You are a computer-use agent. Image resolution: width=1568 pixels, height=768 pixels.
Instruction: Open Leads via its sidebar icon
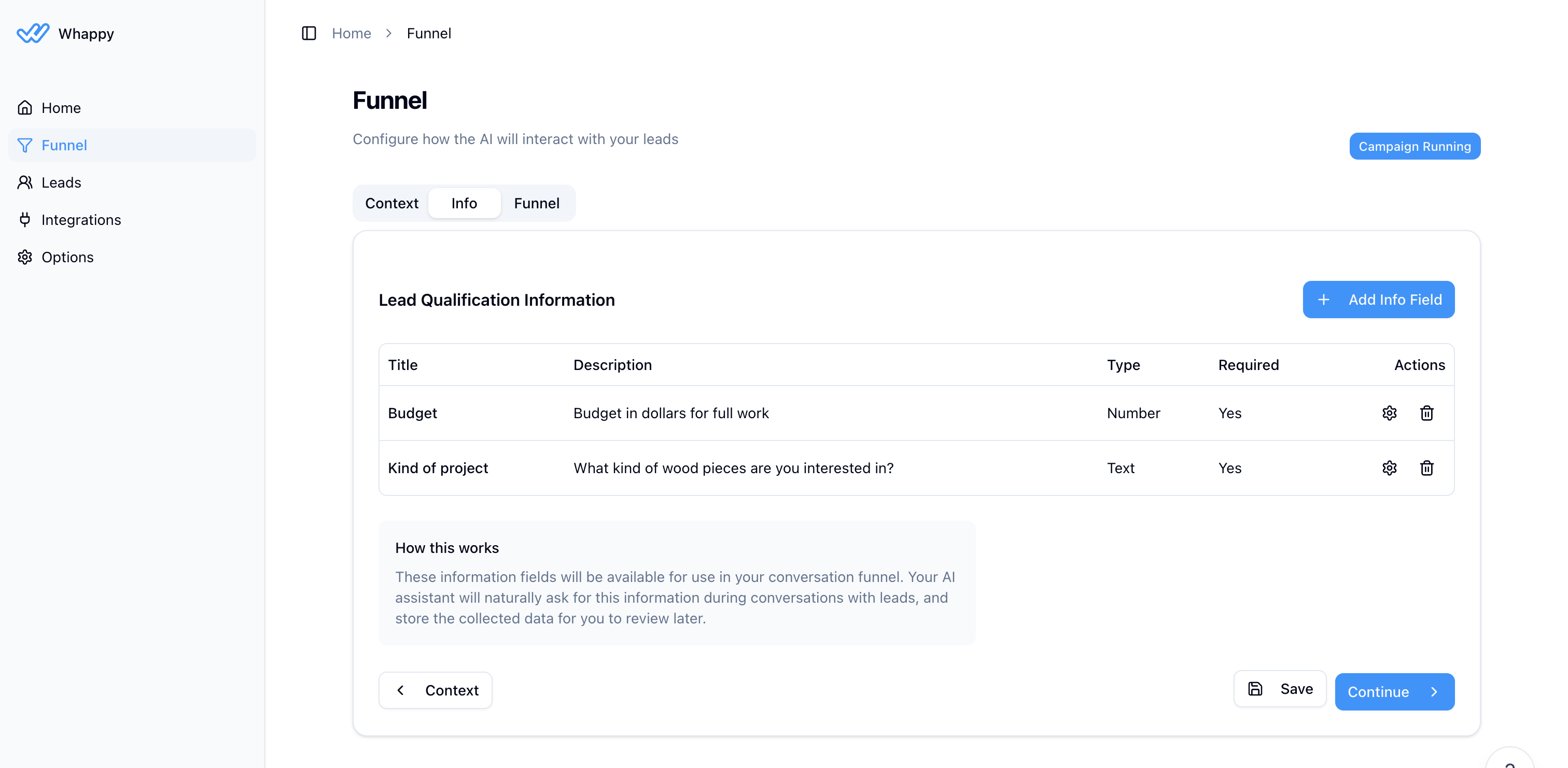(x=25, y=182)
